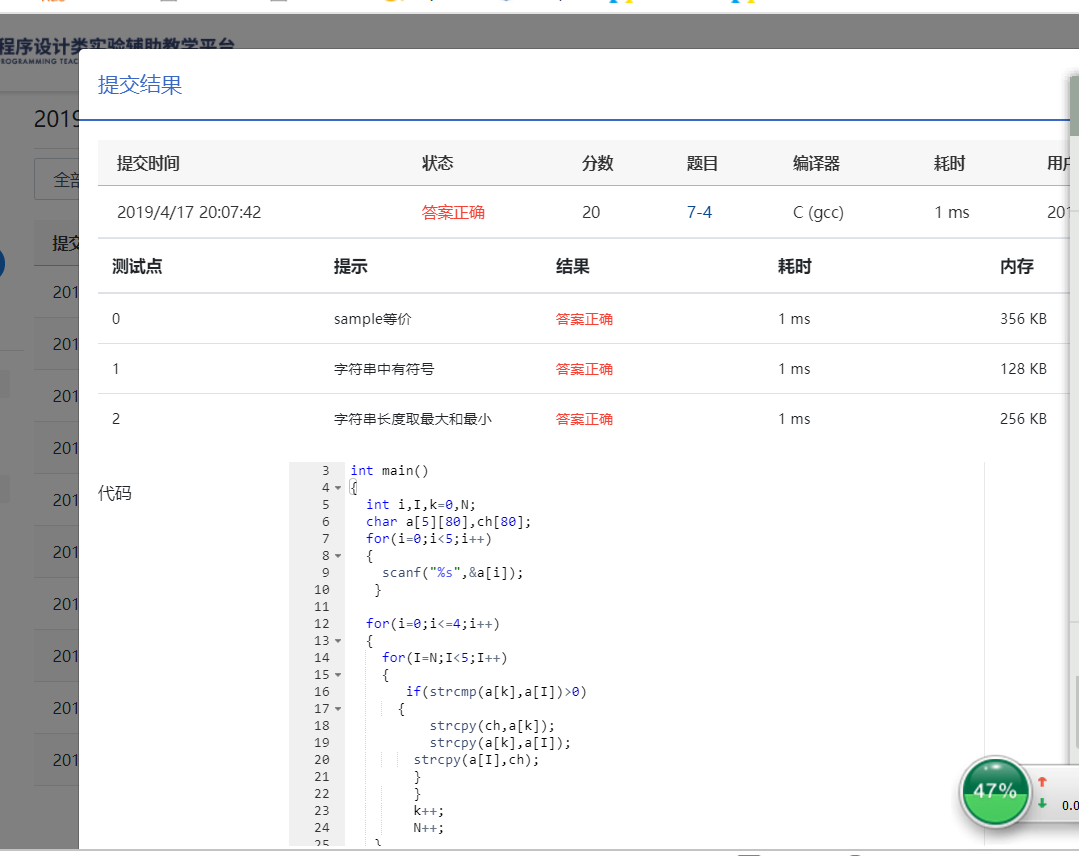Viewport: 1079px width, 856px height.
Task: Click the 字符串长度取最大和最小 hint text
Action: 413,419
